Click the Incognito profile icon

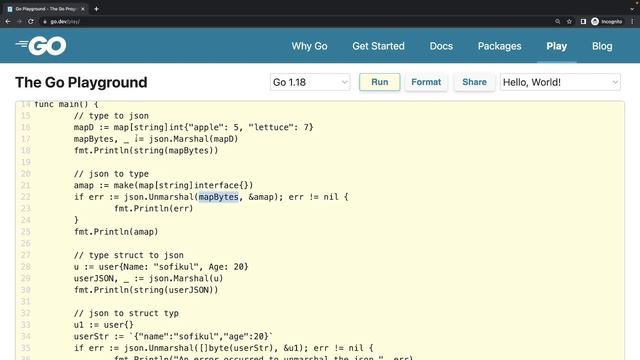click(607, 22)
